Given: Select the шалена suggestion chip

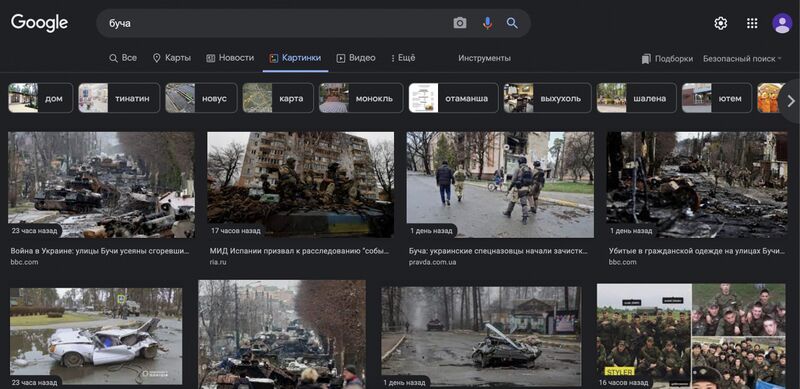Looking at the screenshot, I should coord(637,98).
